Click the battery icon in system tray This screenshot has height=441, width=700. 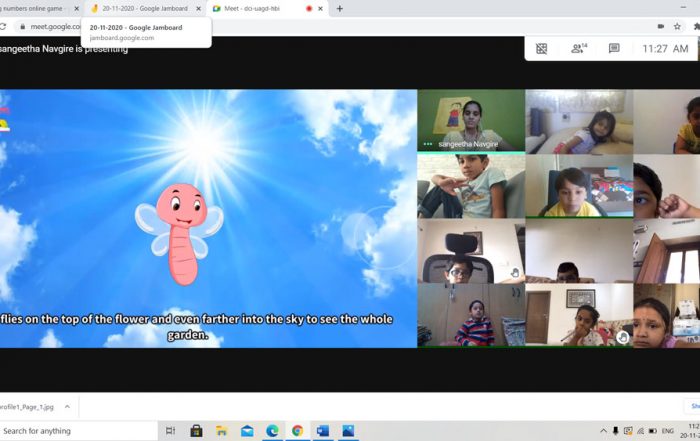(x=653, y=431)
